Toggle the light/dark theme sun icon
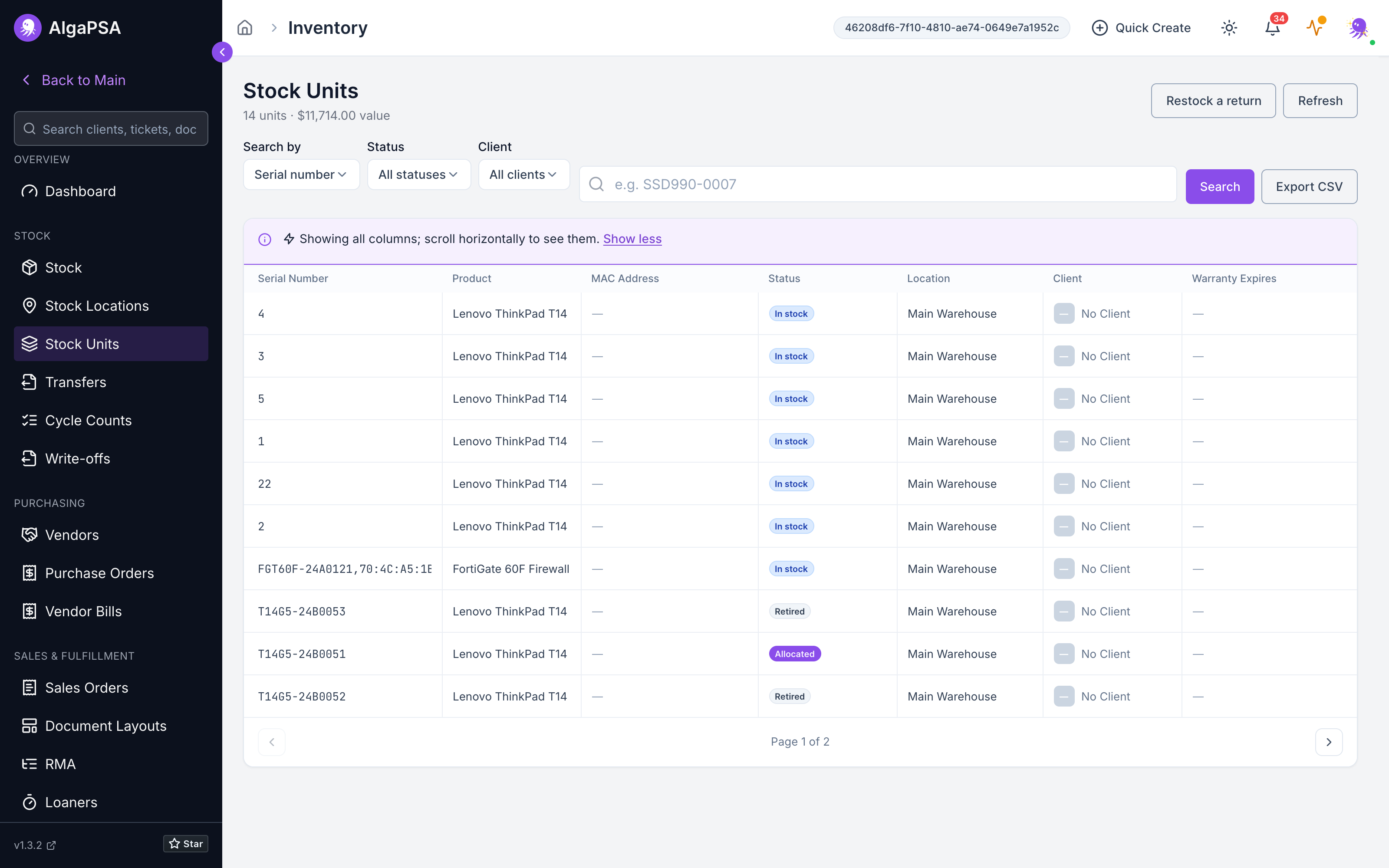 tap(1229, 27)
